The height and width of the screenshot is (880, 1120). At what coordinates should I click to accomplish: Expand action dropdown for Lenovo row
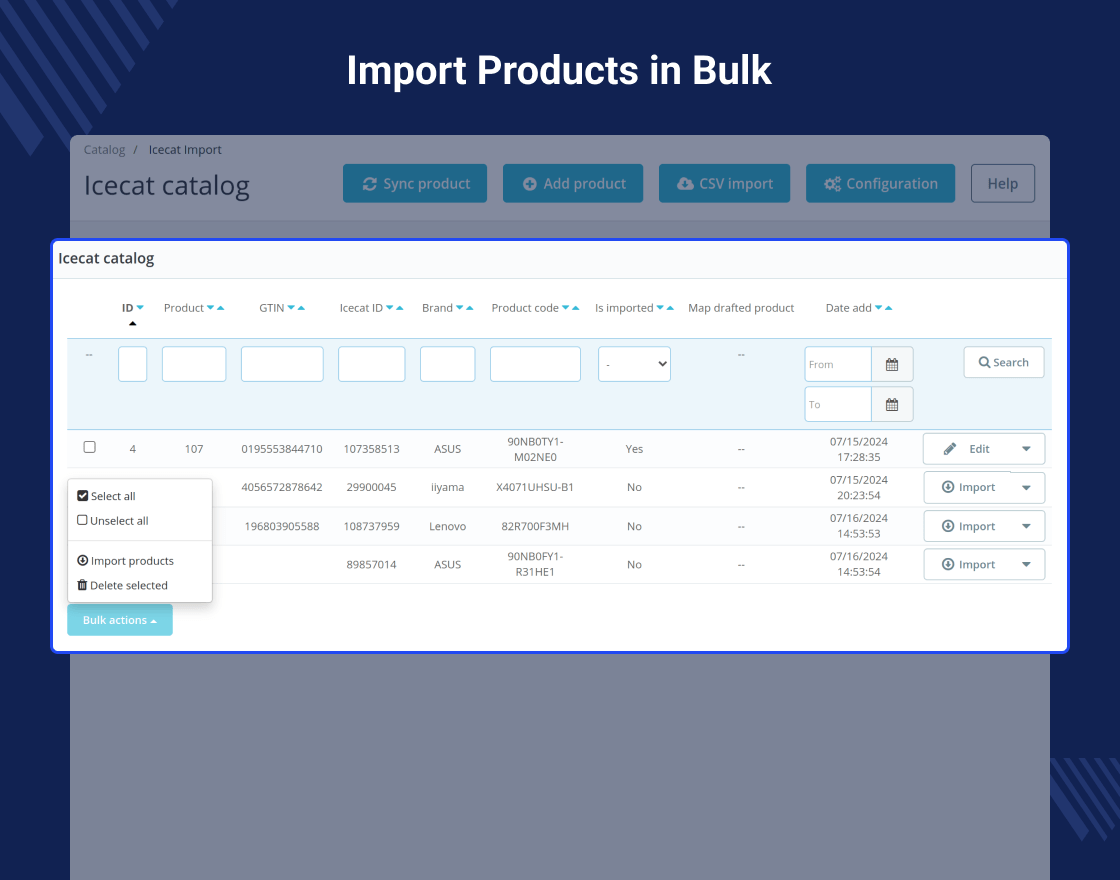pos(1026,526)
